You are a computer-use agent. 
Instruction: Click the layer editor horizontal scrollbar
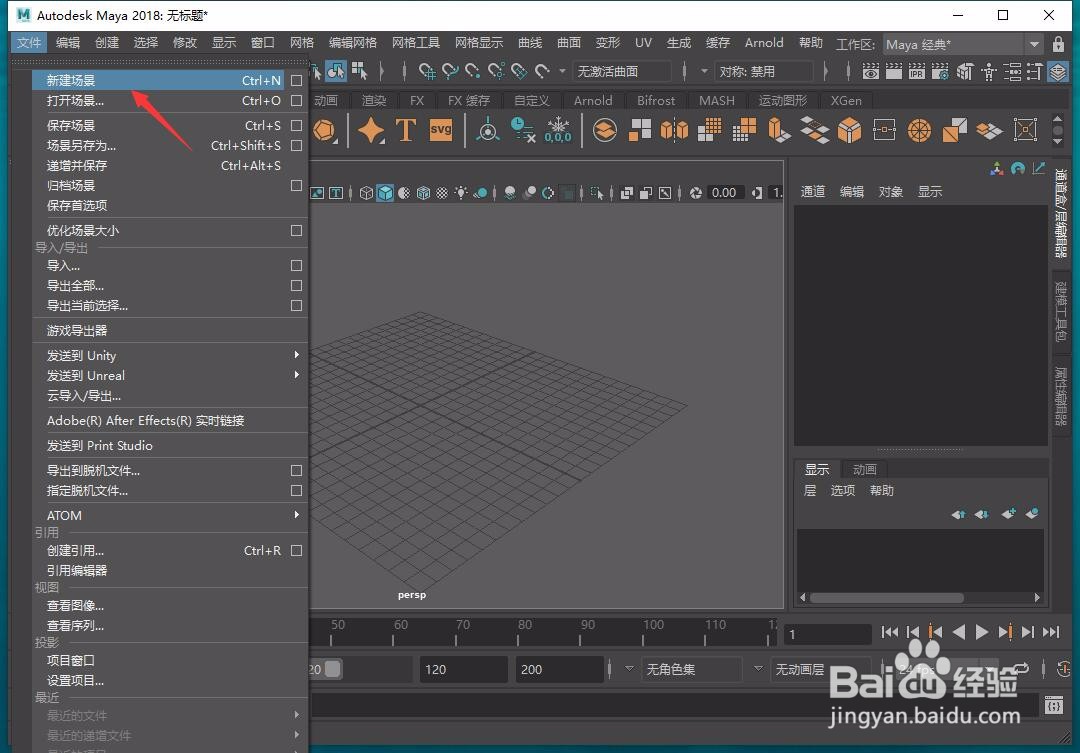(886, 597)
